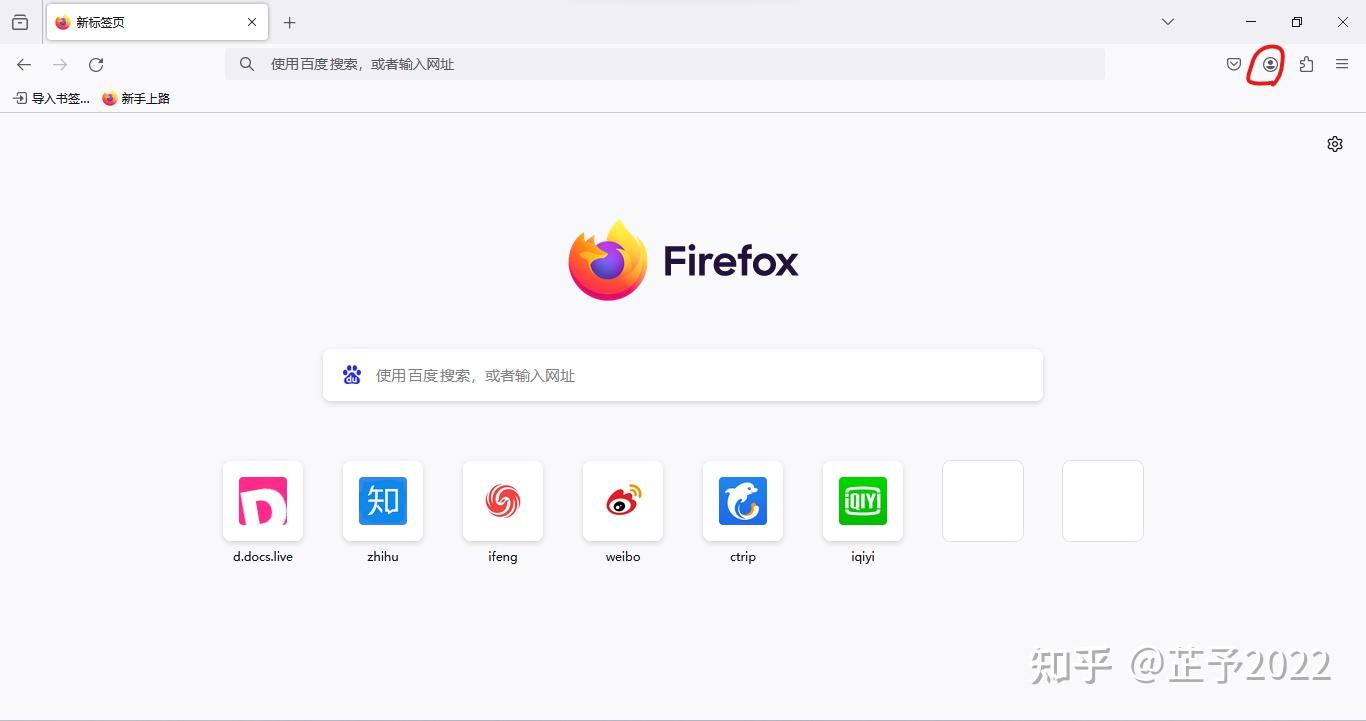The width and height of the screenshot is (1366, 721).
Task: Click the Baidu search engine icon
Action: click(x=351, y=374)
